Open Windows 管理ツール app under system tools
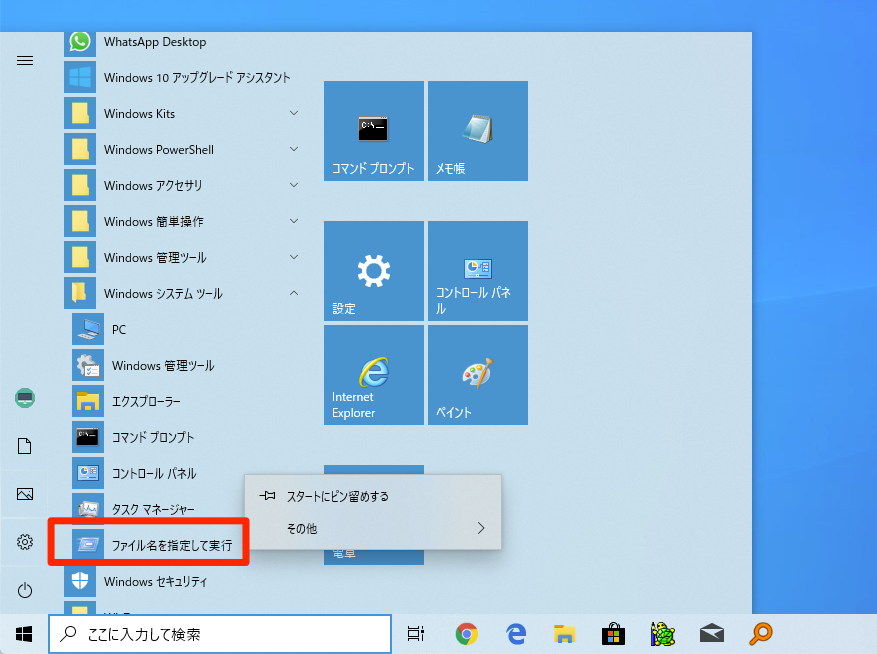Viewport: 877px width, 654px height. pos(187,365)
